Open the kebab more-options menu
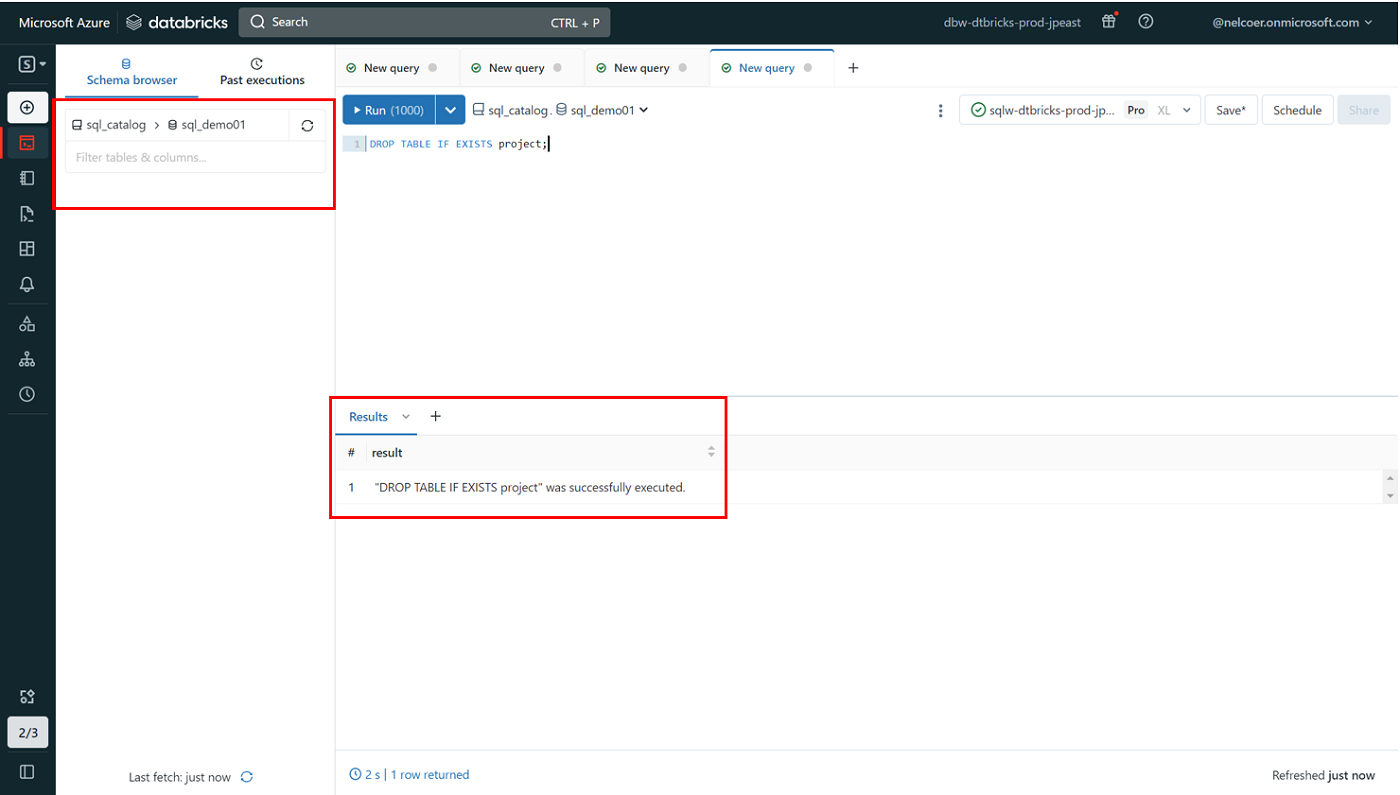The height and width of the screenshot is (795, 1400). point(940,110)
